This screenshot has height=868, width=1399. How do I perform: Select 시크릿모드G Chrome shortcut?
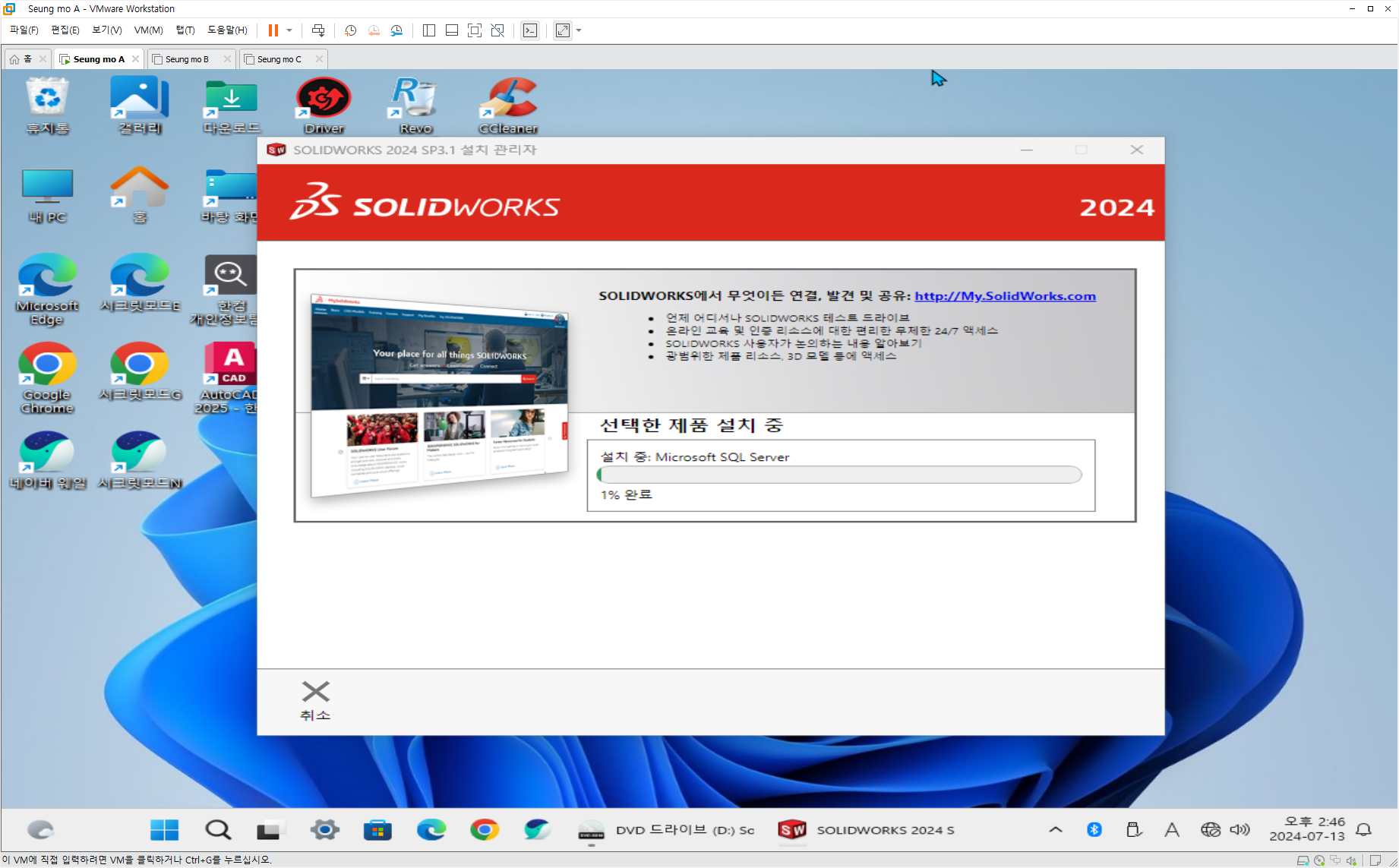tap(140, 372)
